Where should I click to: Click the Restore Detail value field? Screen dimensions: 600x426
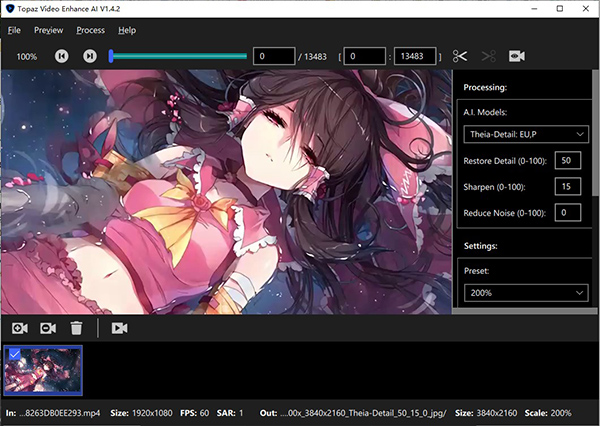568,160
